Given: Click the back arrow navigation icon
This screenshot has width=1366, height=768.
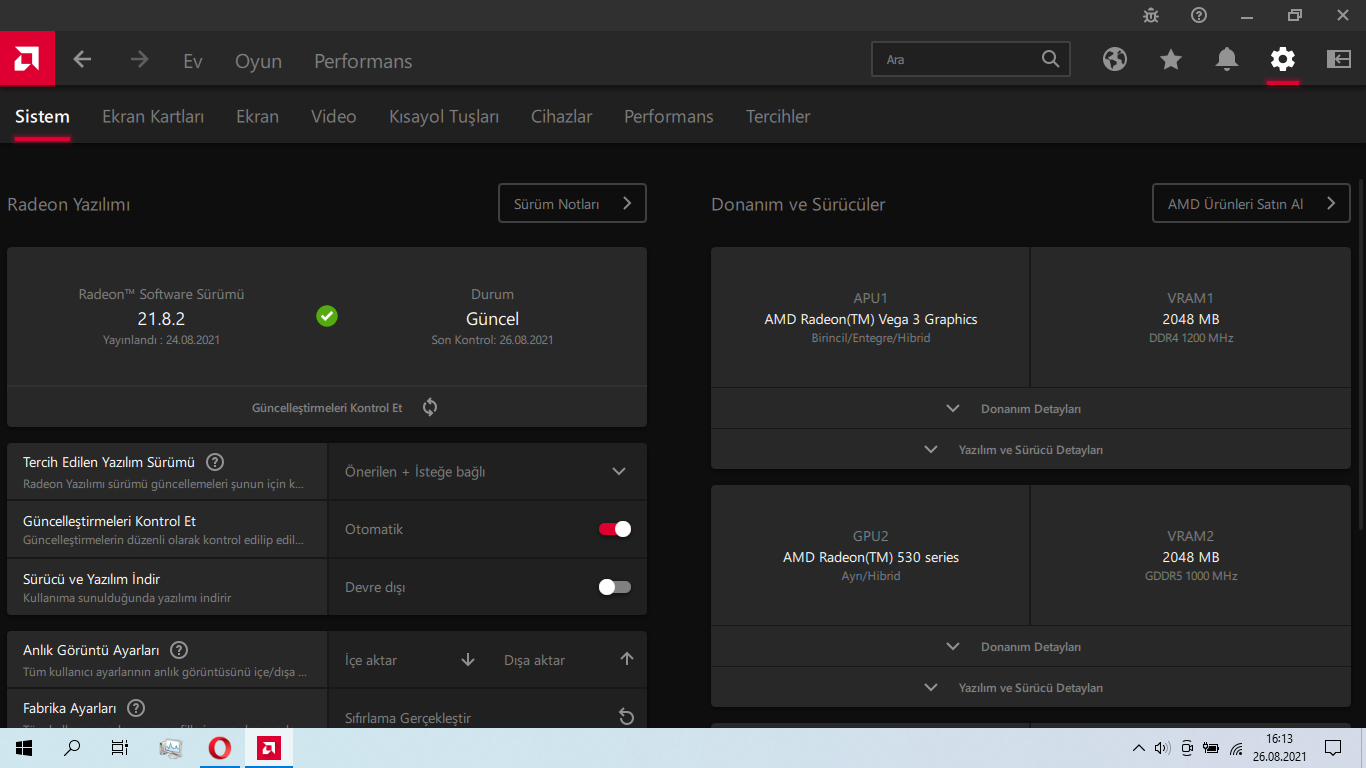Looking at the screenshot, I should (82, 60).
